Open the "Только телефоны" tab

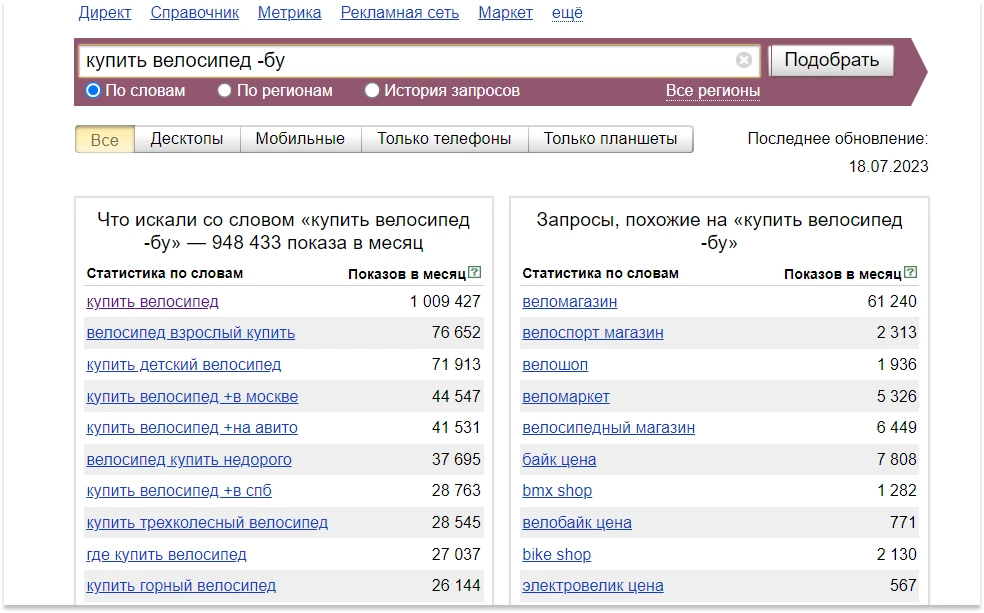(x=444, y=139)
